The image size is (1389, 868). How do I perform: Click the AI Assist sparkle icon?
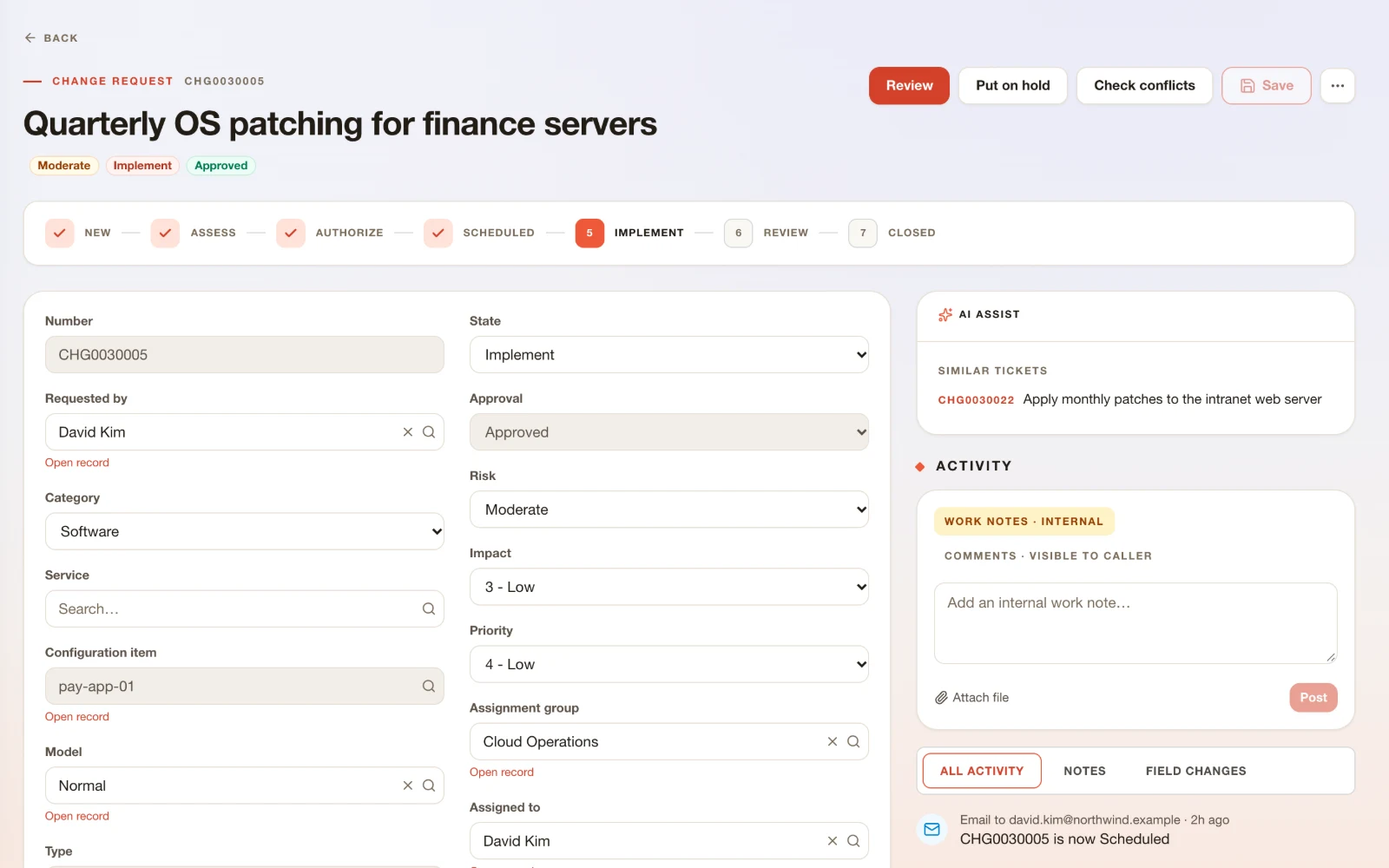(x=945, y=314)
